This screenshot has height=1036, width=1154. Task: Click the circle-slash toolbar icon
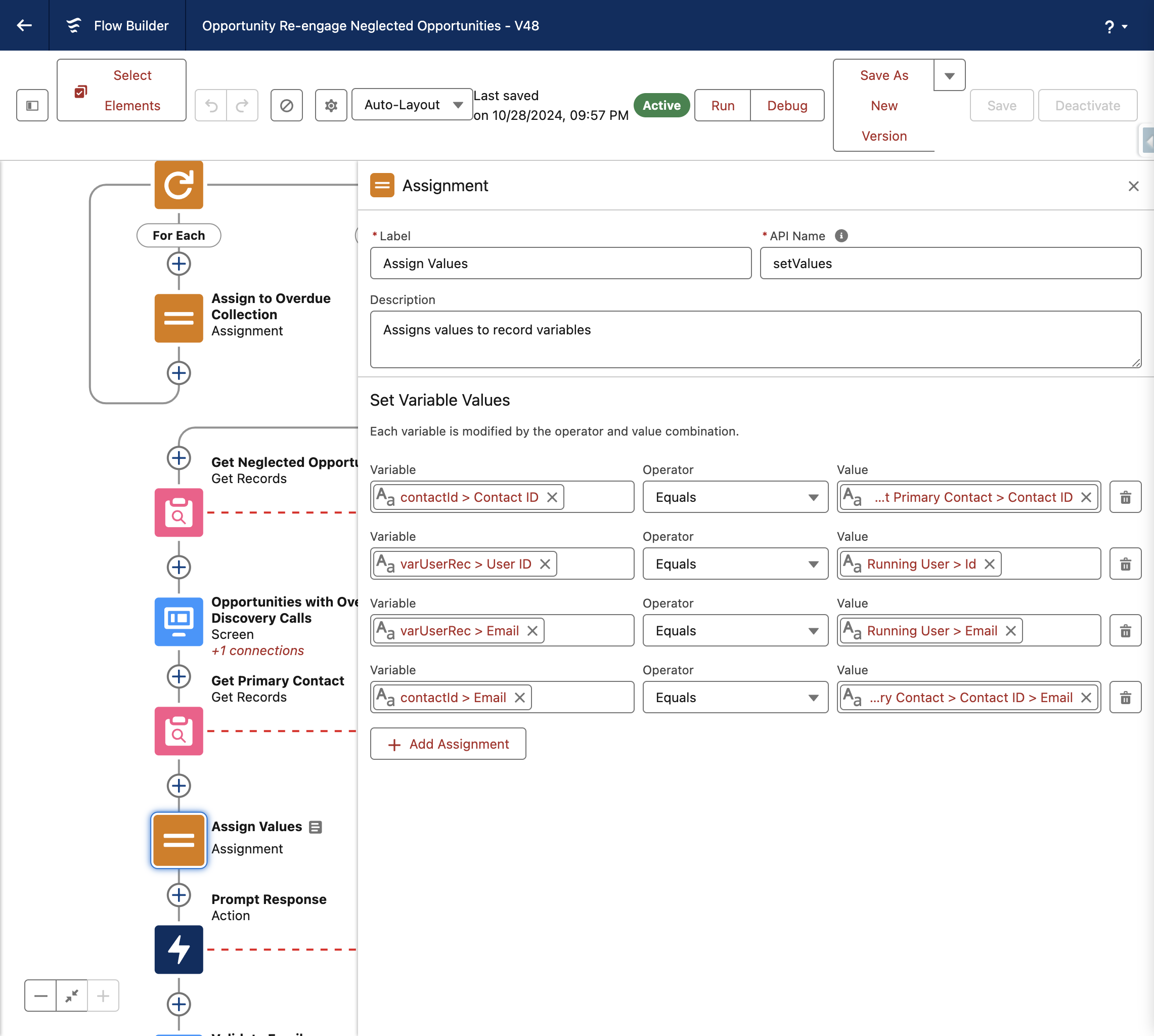[287, 105]
